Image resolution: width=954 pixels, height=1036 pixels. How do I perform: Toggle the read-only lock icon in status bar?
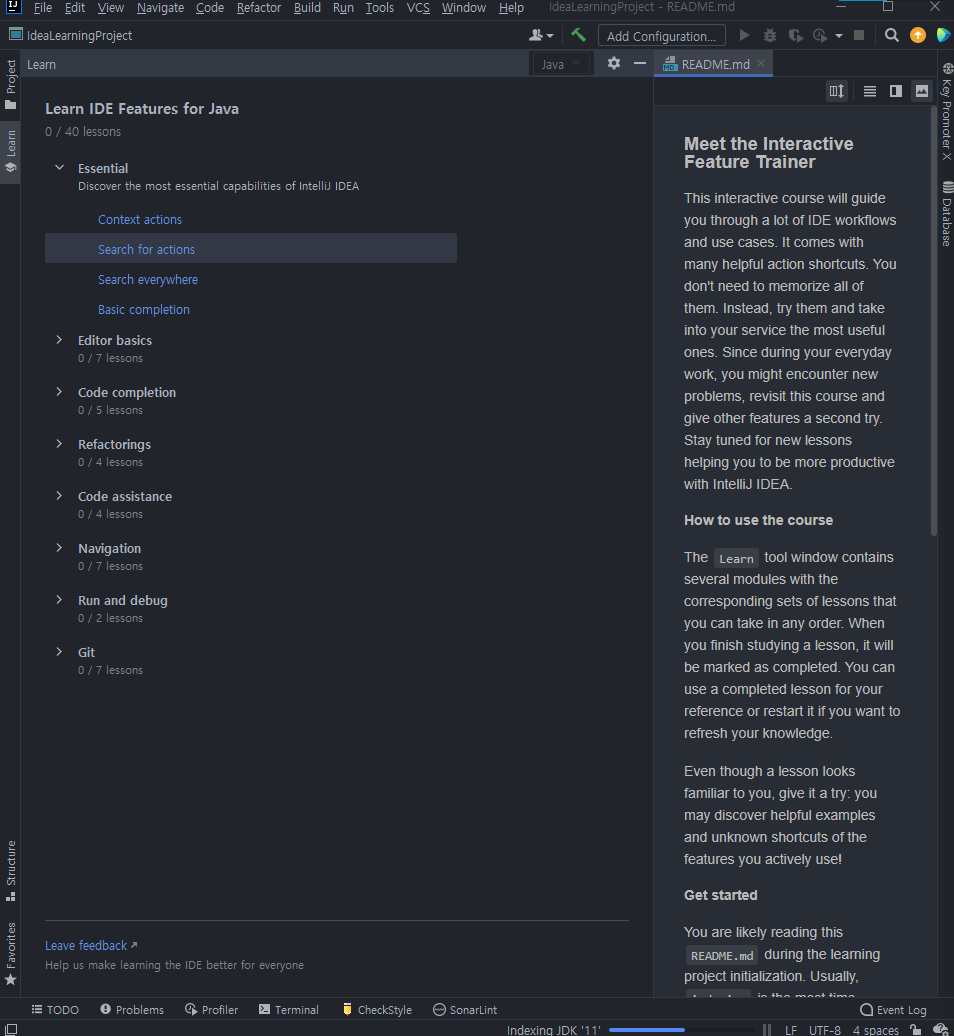point(916,1029)
